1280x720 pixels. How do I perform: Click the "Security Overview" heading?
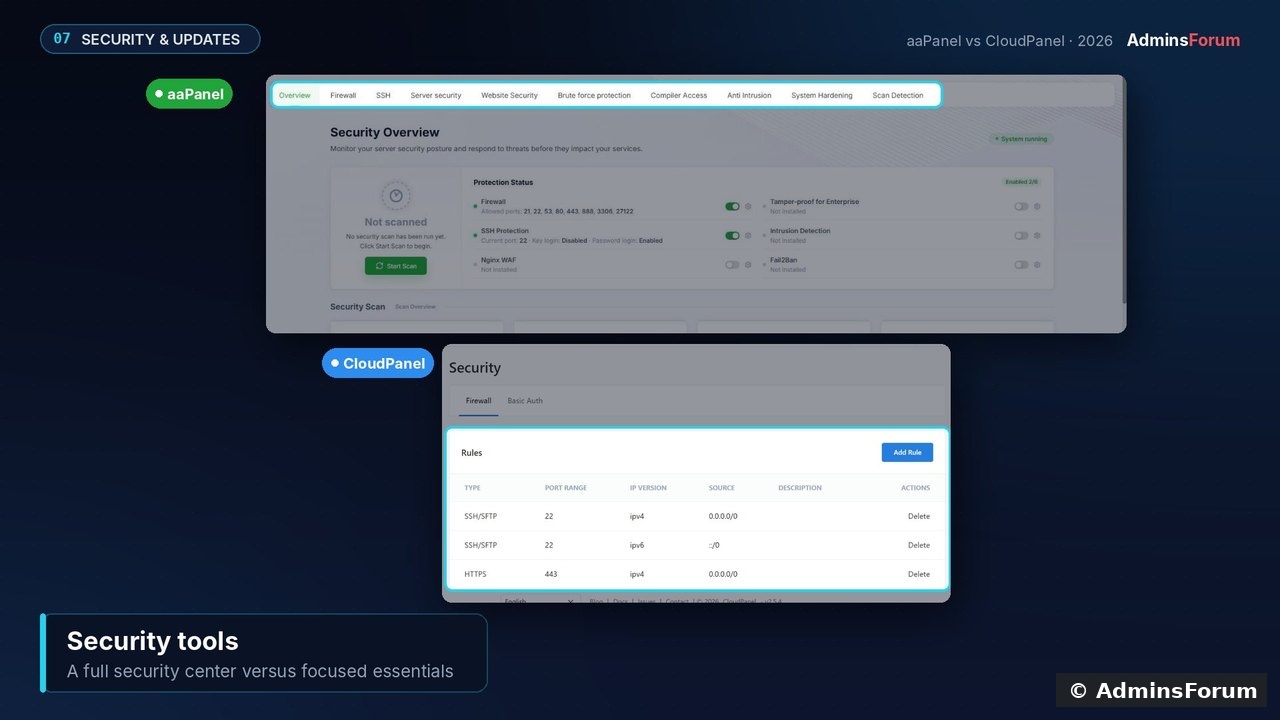(x=385, y=132)
